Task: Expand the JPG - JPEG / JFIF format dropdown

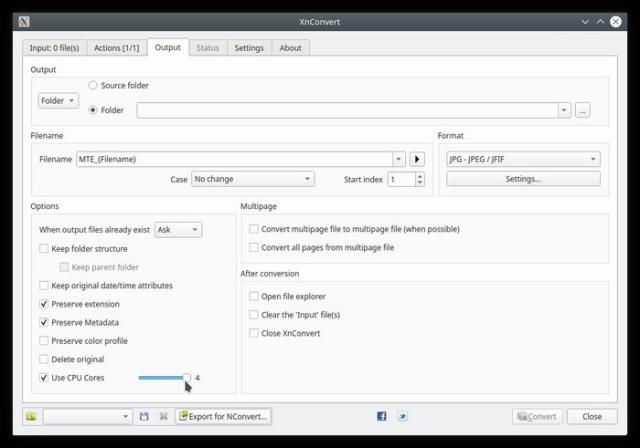Action: pyautogui.click(x=523, y=159)
